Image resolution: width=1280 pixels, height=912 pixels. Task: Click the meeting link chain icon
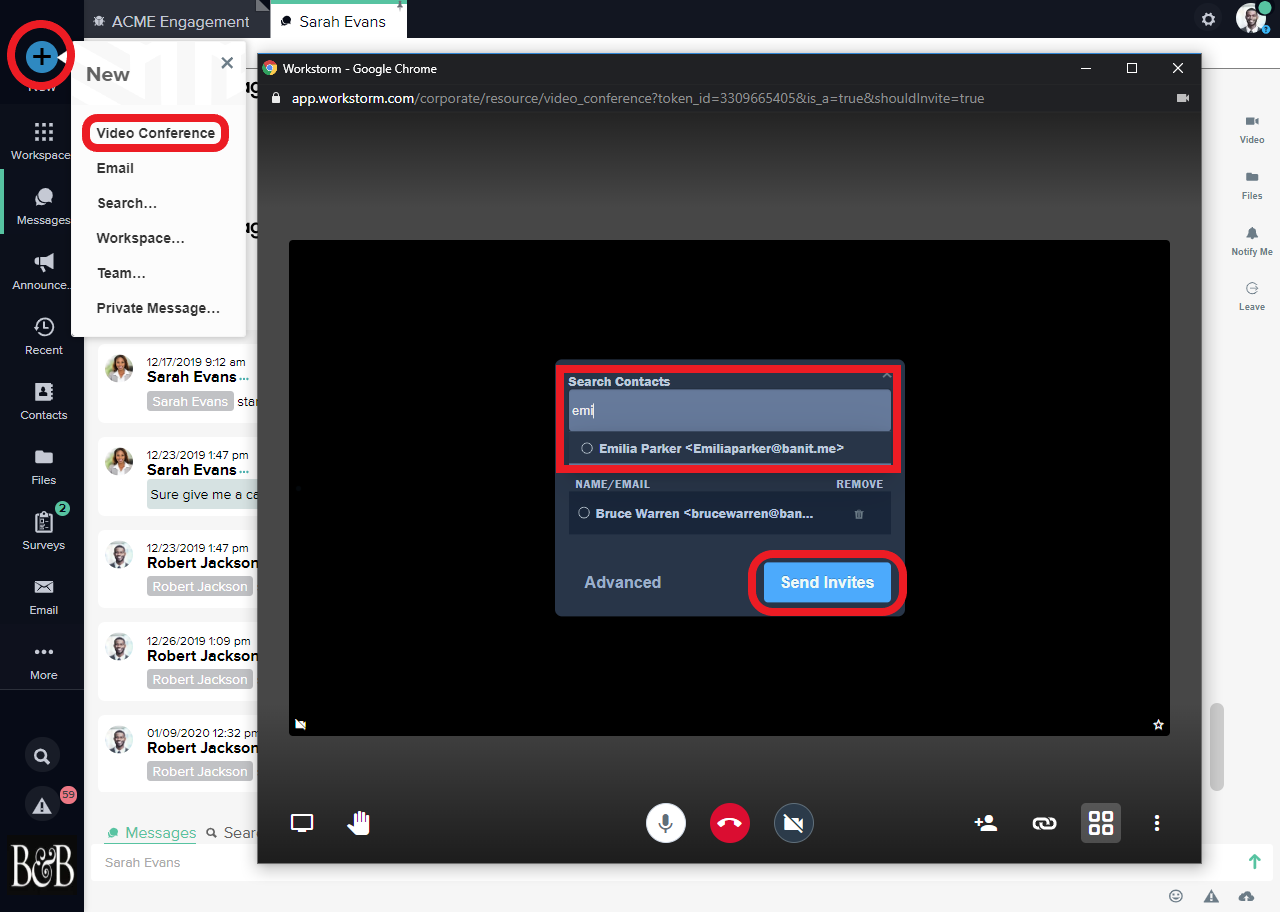click(x=1044, y=823)
